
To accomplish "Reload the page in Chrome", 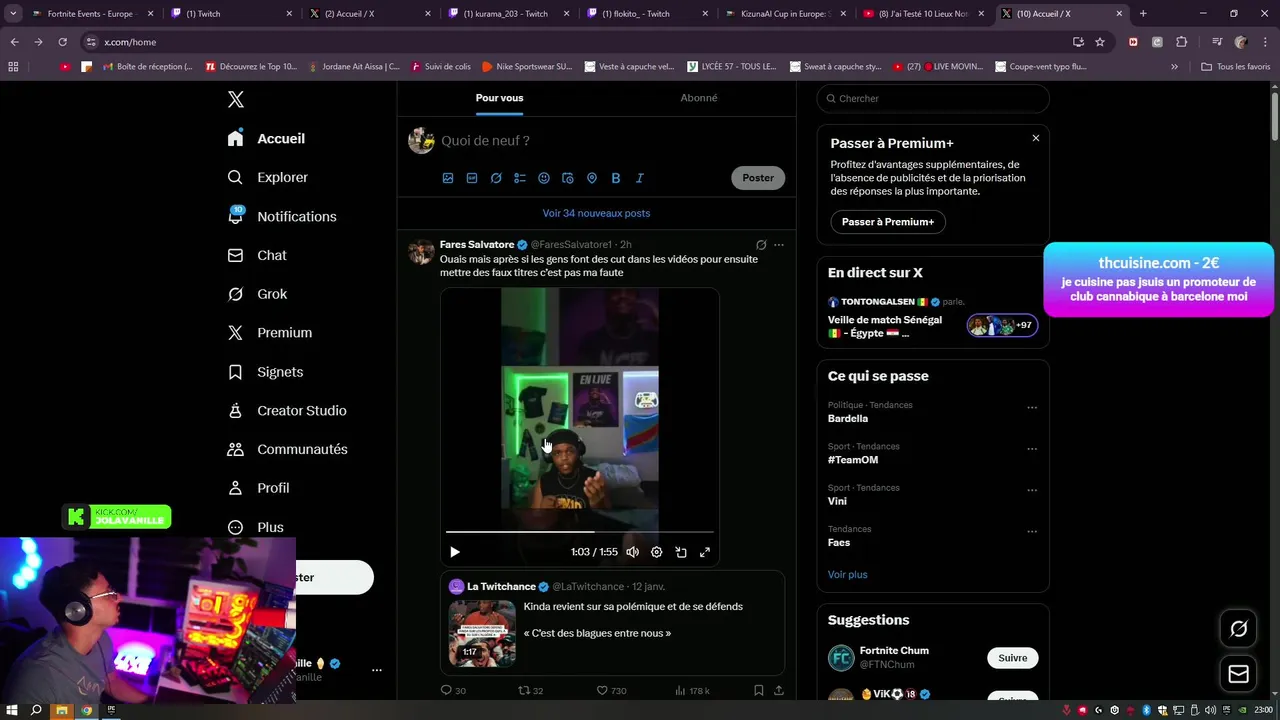I will [x=62, y=42].
